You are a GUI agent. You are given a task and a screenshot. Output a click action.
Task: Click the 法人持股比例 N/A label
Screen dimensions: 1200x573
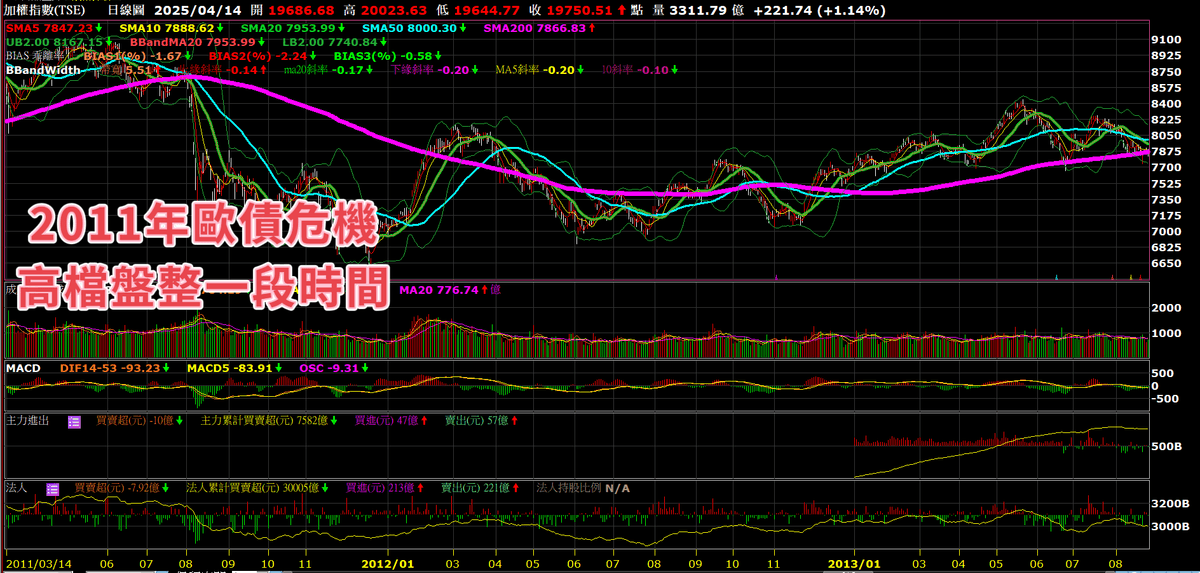583,489
